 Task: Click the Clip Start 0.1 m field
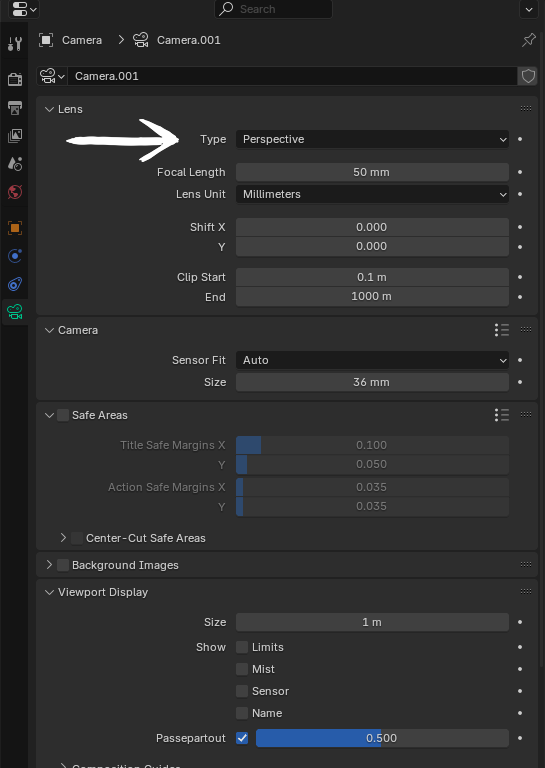coord(372,277)
